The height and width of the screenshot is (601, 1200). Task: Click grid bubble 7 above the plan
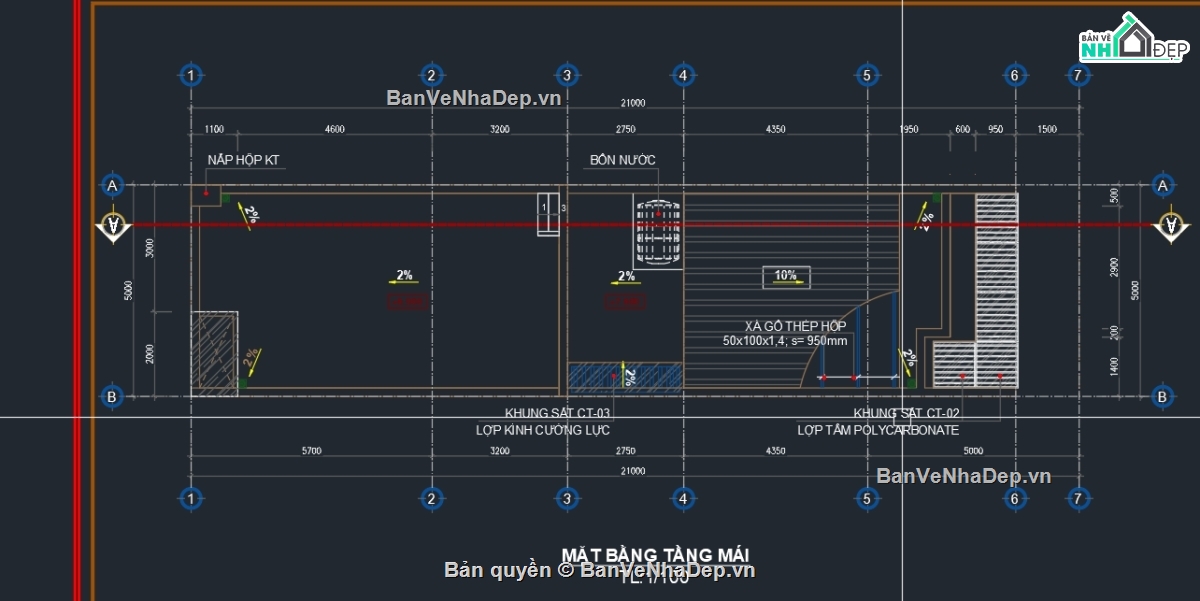click(x=1077, y=75)
